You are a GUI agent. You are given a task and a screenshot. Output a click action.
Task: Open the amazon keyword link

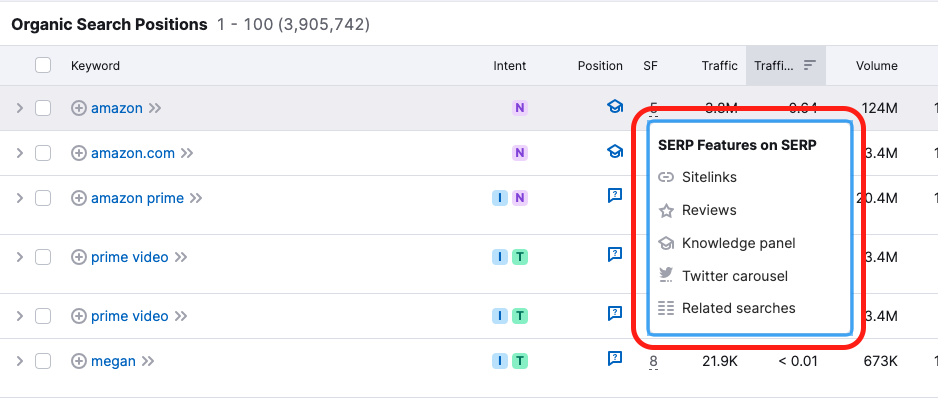tap(117, 108)
